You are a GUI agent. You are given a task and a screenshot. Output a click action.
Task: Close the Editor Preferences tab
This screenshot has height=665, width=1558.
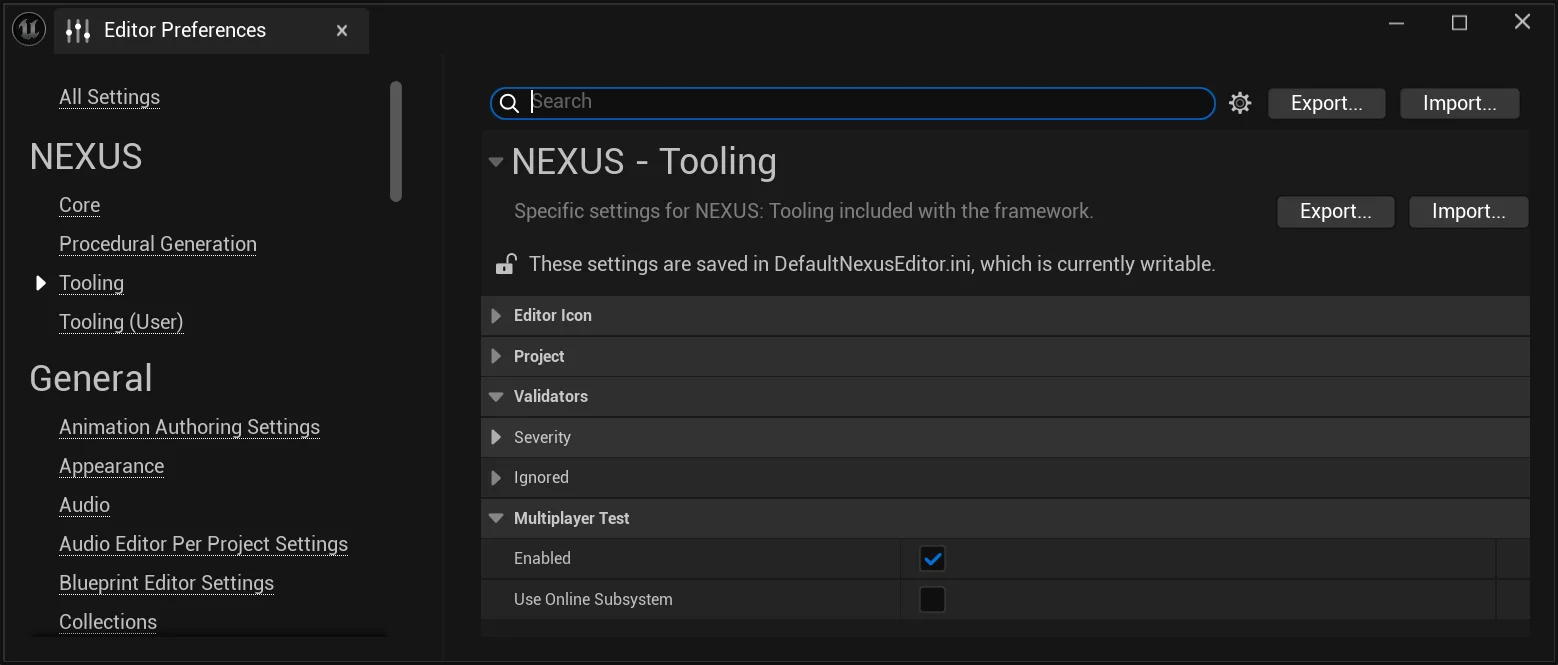point(342,31)
